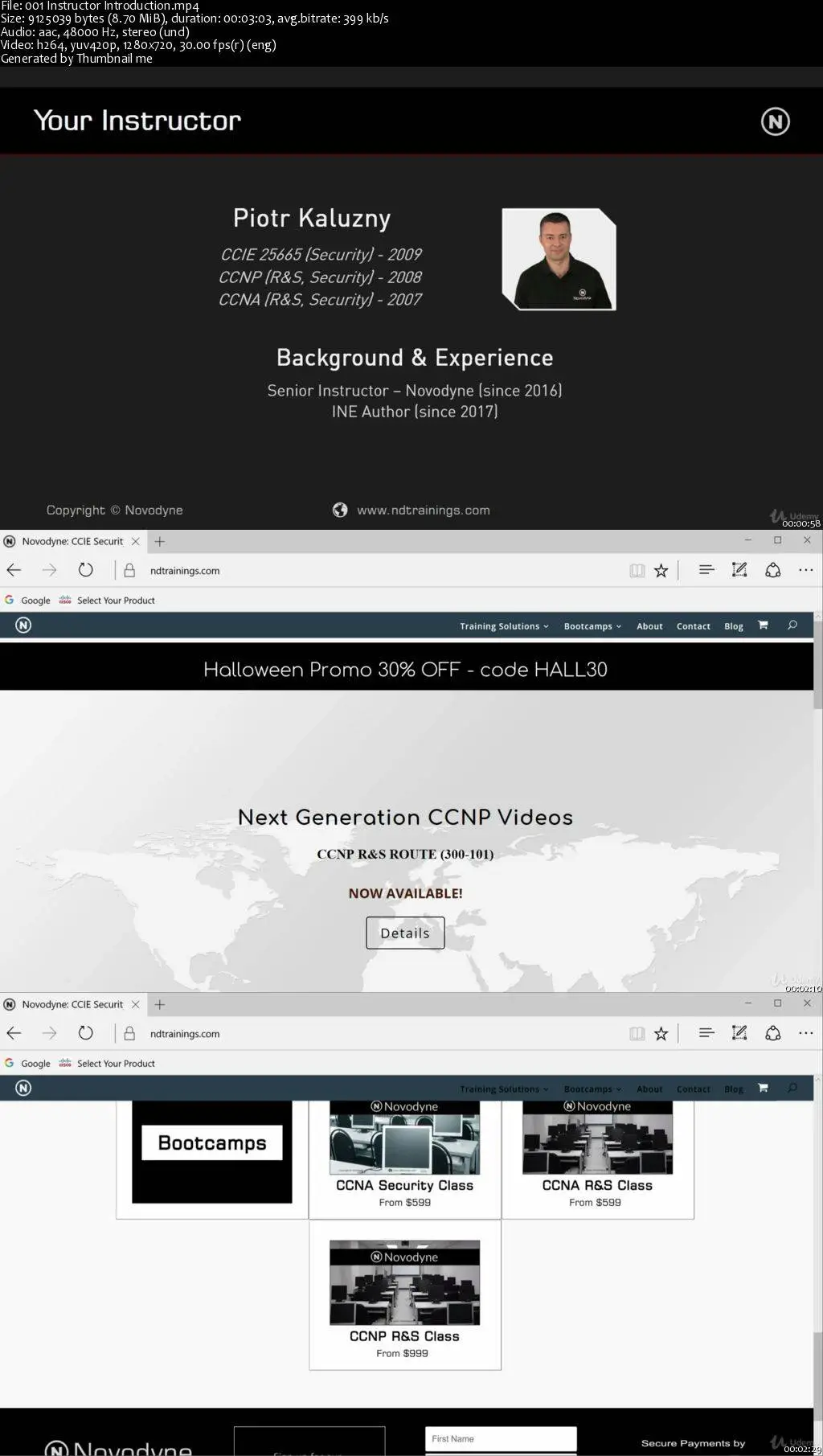The height and width of the screenshot is (1456, 823).
Task: Open About on the Halloween promo page
Action: coord(649,626)
